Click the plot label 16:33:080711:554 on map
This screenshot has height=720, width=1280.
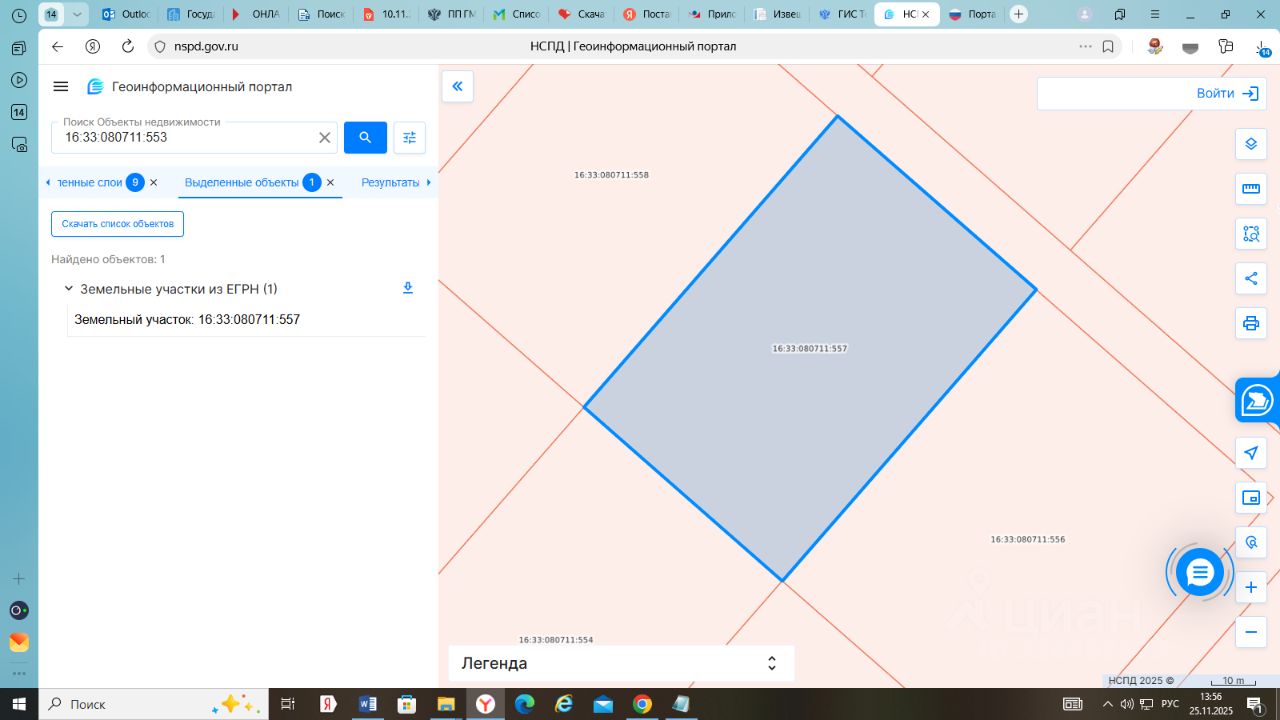pos(556,640)
